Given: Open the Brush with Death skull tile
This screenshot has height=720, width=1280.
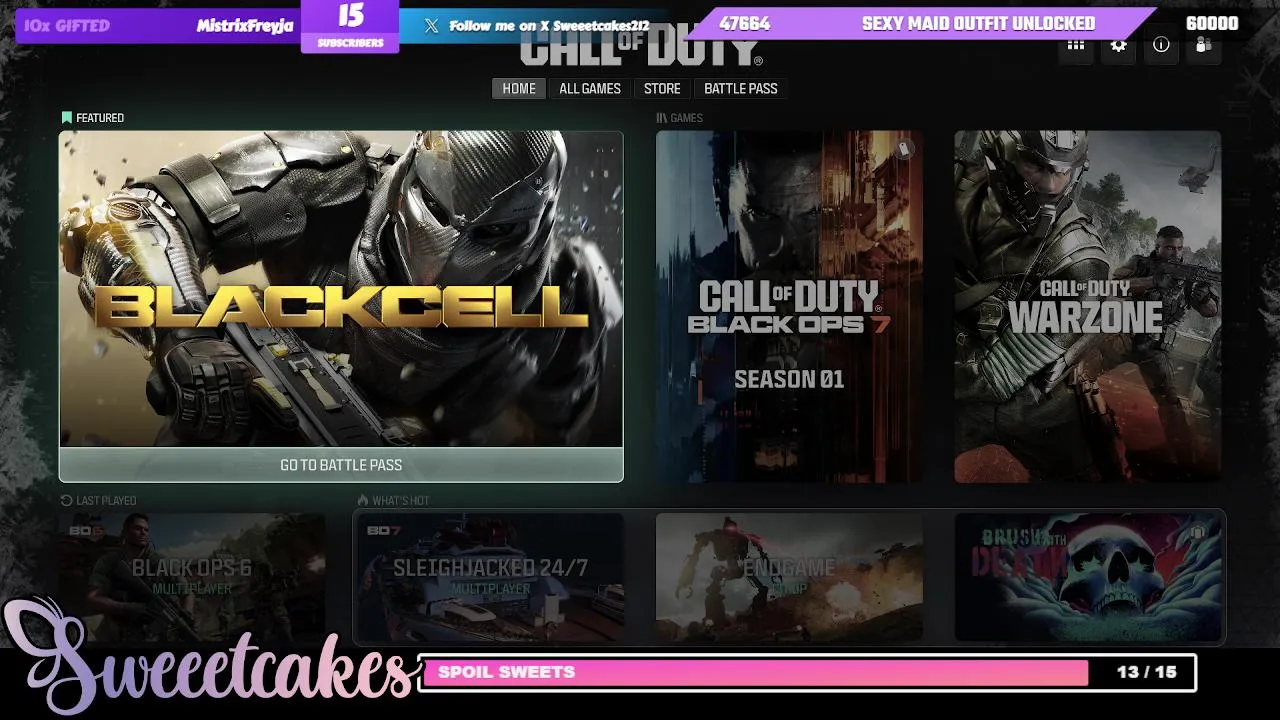Looking at the screenshot, I should click(1087, 578).
